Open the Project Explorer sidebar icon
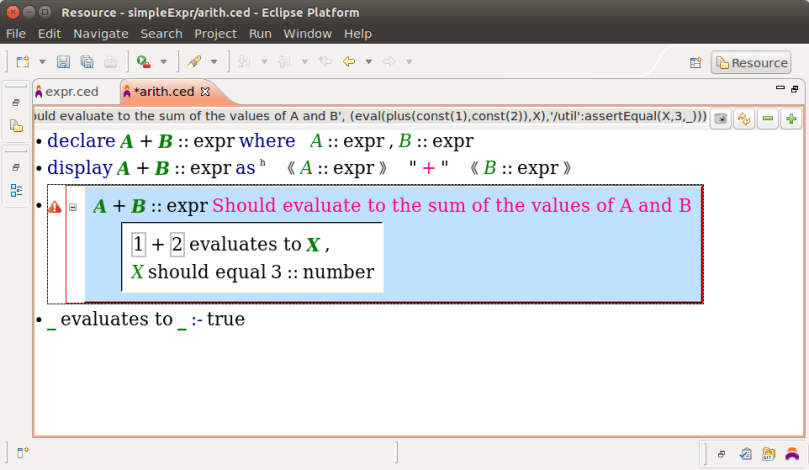 click(x=16, y=126)
